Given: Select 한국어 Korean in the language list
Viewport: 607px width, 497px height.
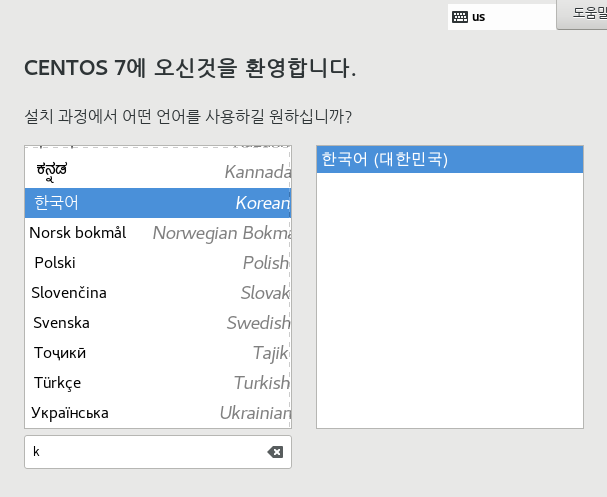Looking at the screenshot, I should [158, 203].
